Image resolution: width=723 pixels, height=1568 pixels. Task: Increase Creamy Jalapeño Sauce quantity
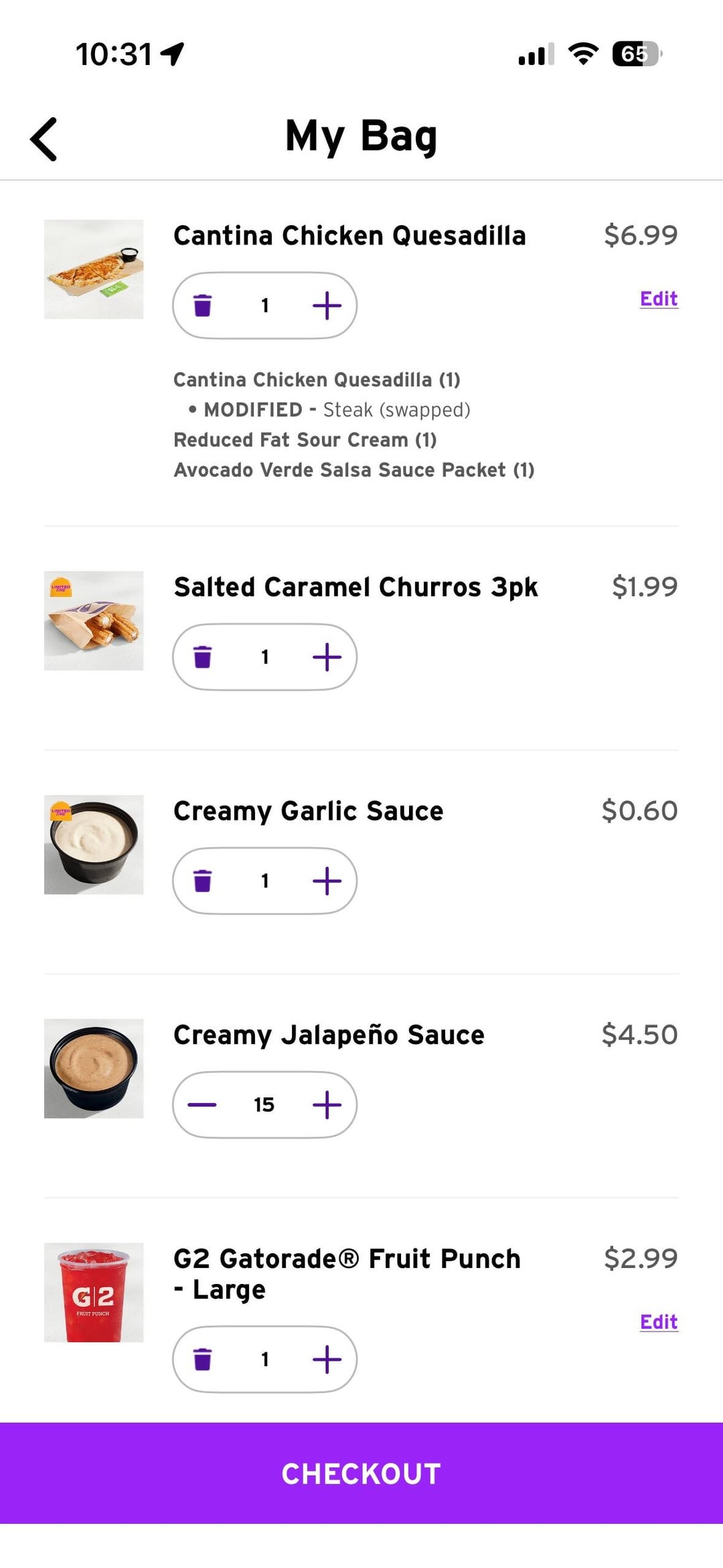[327, 1104]
